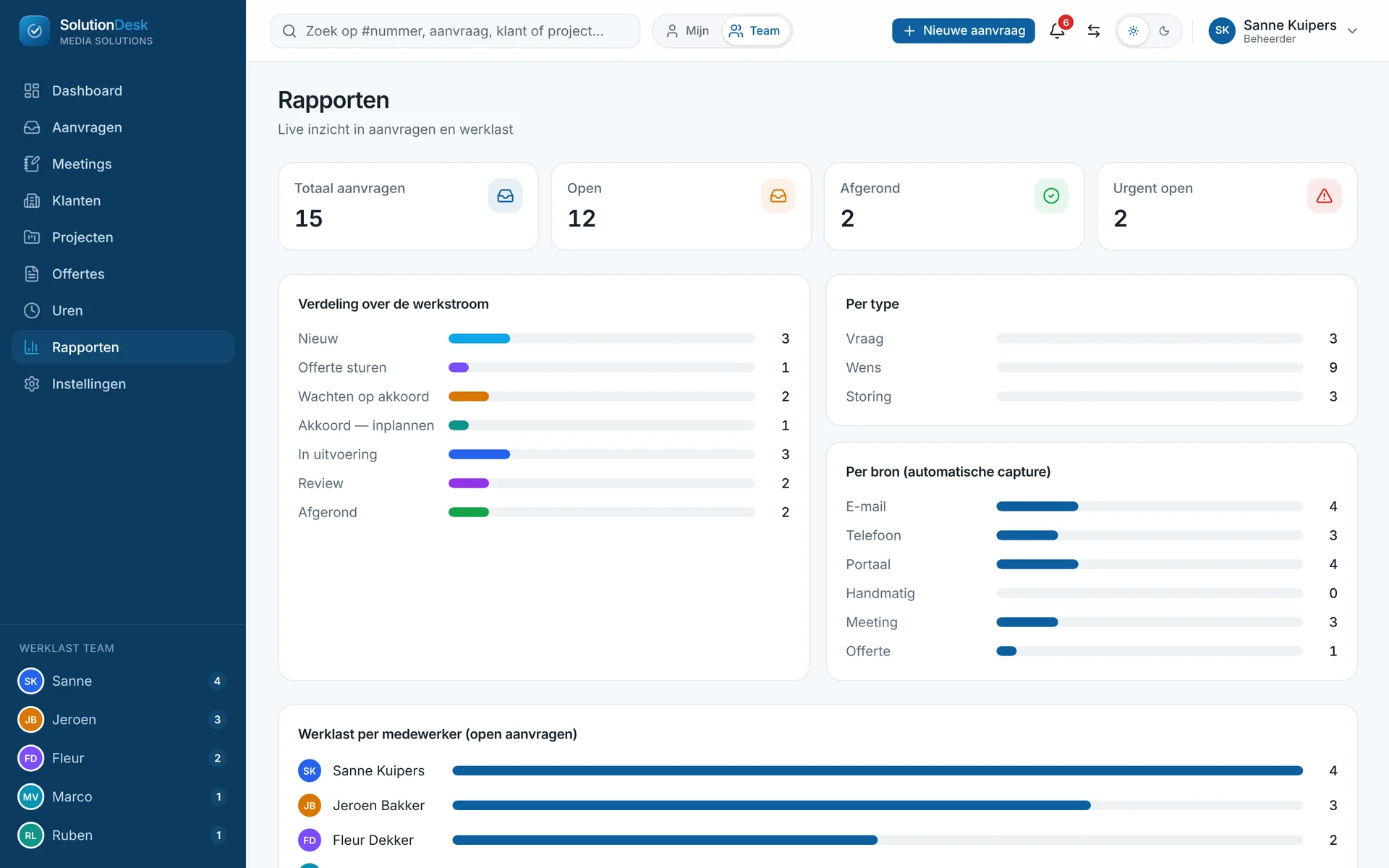This screenshot has width=1389, height=868.
Task: Click the Totaal aanvragen inbox icon
Action: 505,196
